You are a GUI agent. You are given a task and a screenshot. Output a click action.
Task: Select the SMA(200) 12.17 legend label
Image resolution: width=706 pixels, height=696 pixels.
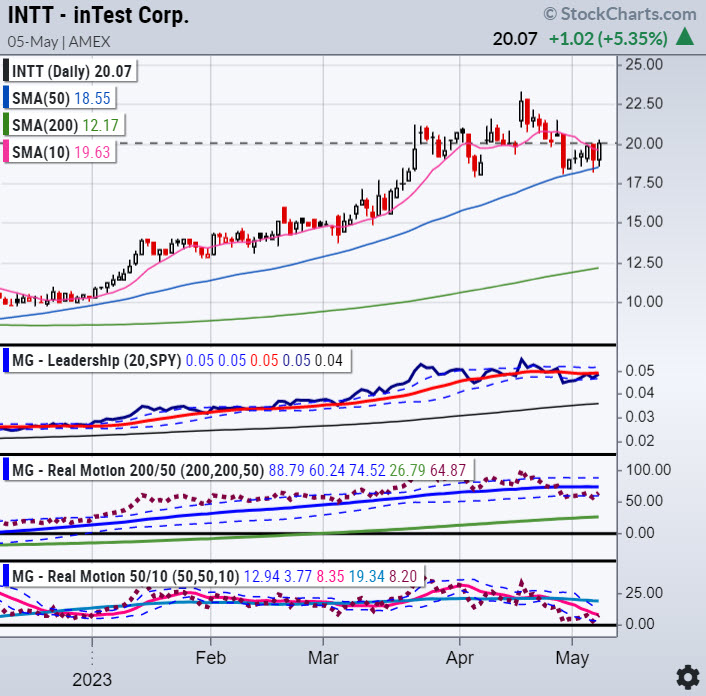pos(66,126)
